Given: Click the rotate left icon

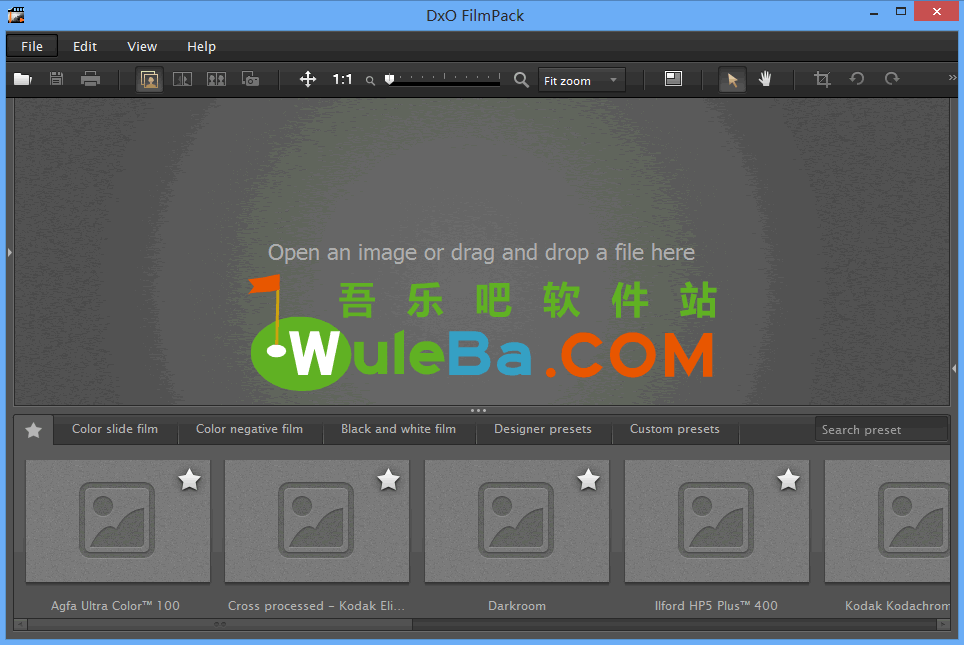Looking at the screenshot, I should [x=857, y=79].
